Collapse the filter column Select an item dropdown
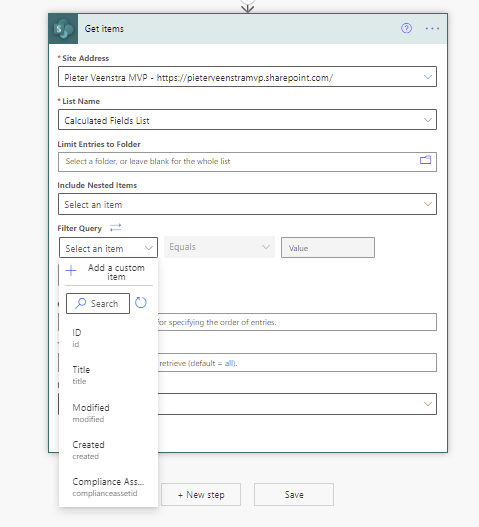This screenshot has width=479, height=527. point(108,248)
